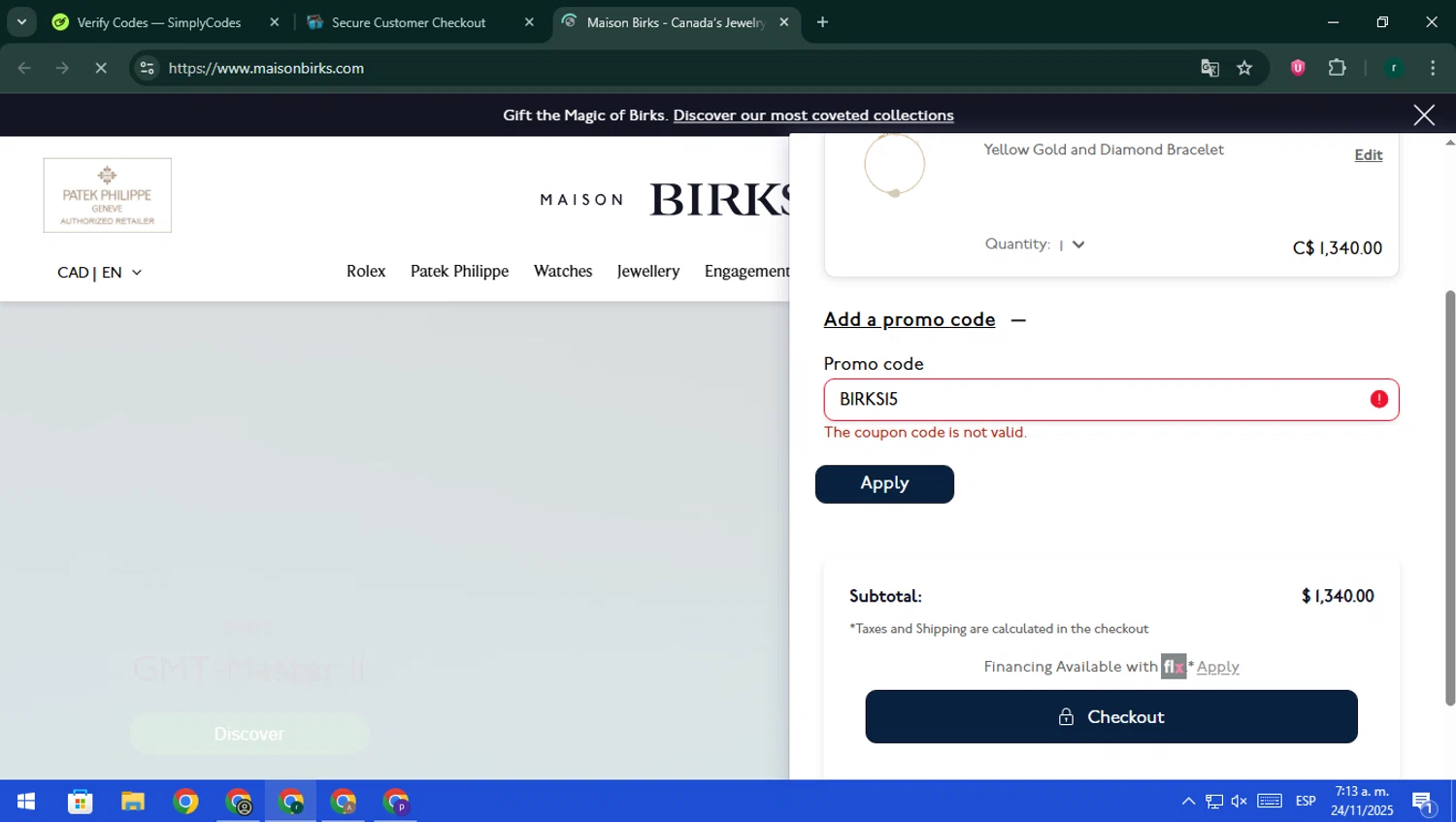The image size is (1456, 822).
Task: Switch to Verify Codes — SimplyCodes tab
Action: tap(158, 22)
